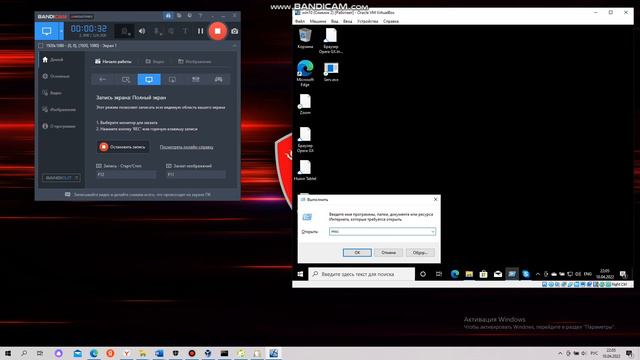Click the image capture hotkey field
This screenshot has height=360, width=640.
click(x=195, y=174)
